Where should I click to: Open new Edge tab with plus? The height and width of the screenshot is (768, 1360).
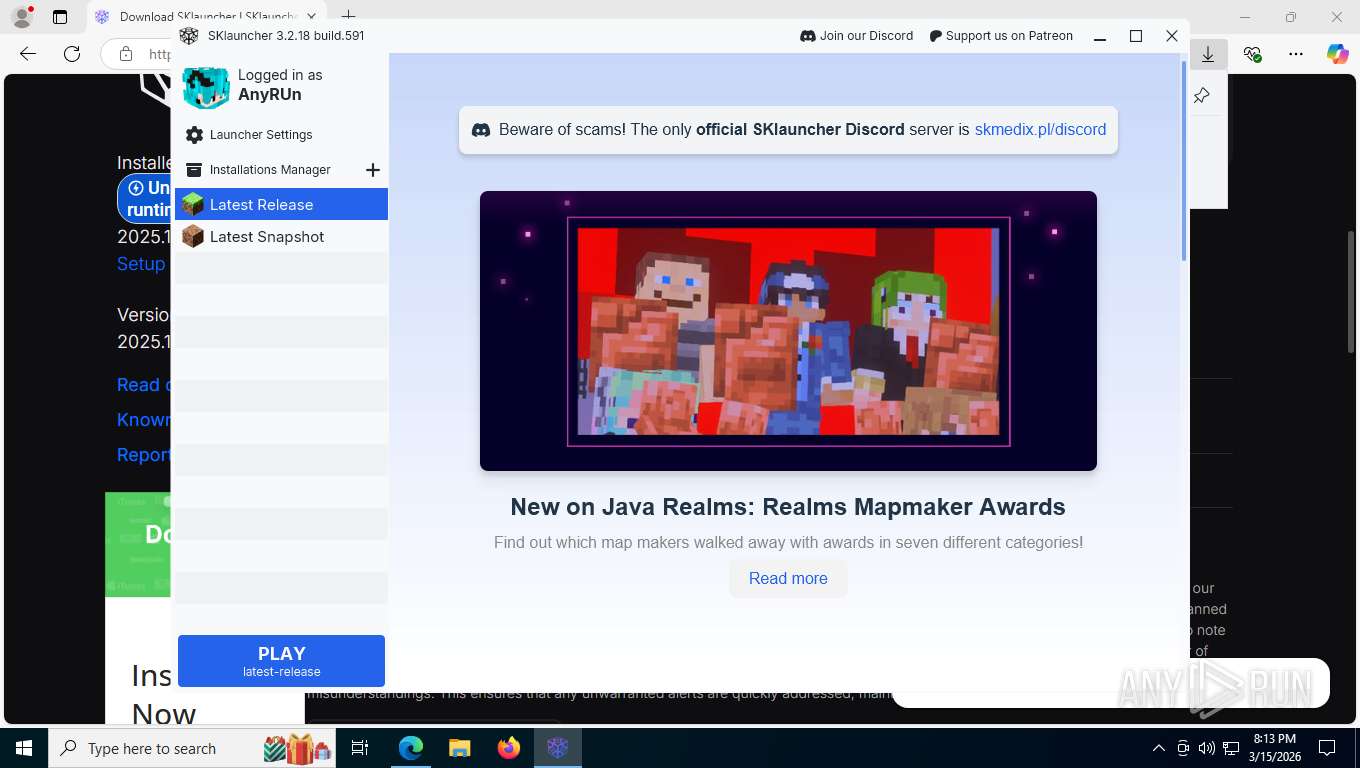pos(348,17)
